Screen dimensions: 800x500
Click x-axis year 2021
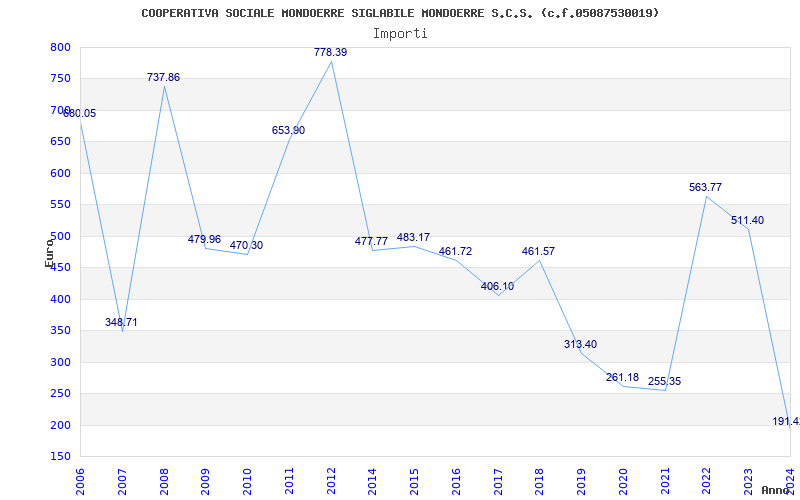[665, 481]
